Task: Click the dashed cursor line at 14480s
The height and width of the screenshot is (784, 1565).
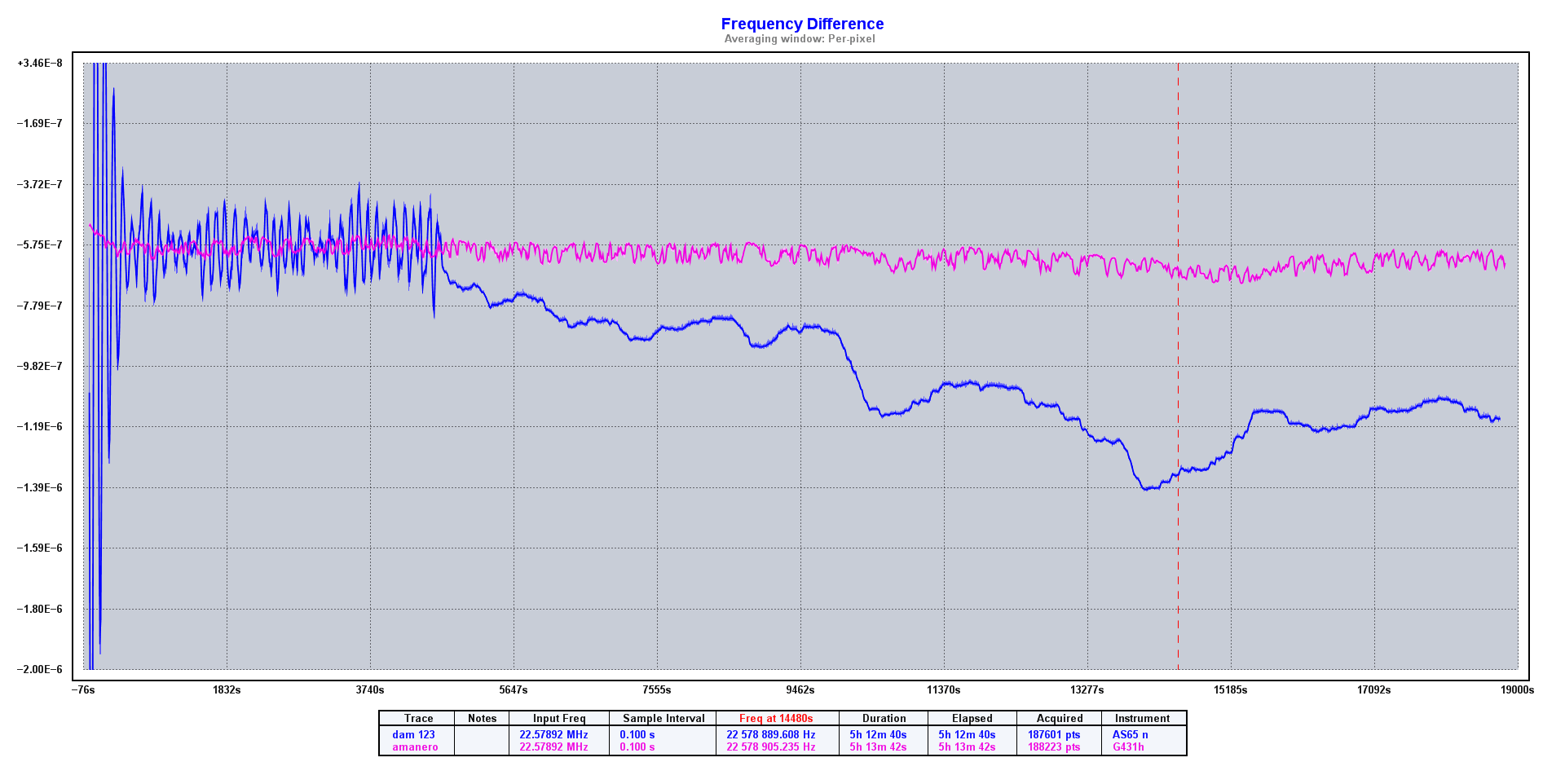Action: pos(1178,367)
